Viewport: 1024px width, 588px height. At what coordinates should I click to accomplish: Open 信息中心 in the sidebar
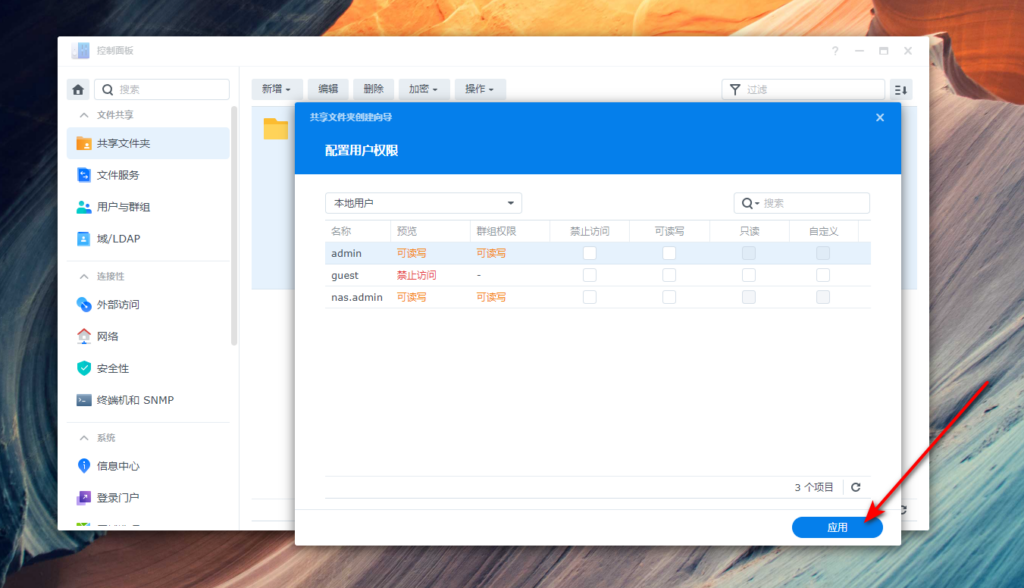148,466
